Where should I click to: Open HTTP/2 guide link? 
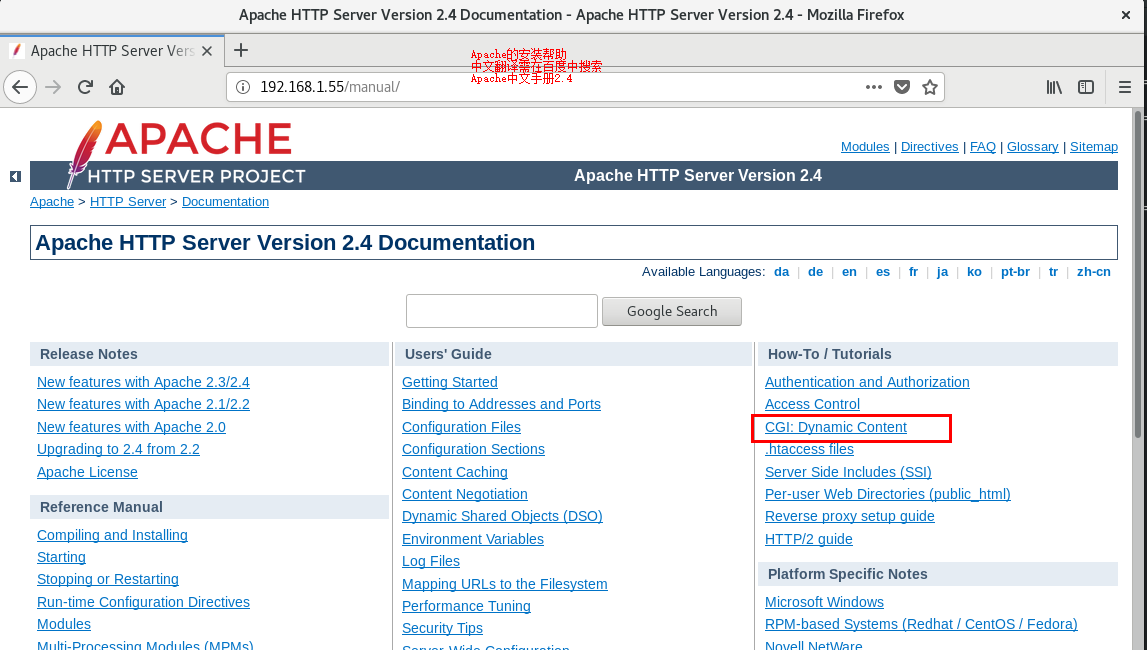tap(808, 539)
